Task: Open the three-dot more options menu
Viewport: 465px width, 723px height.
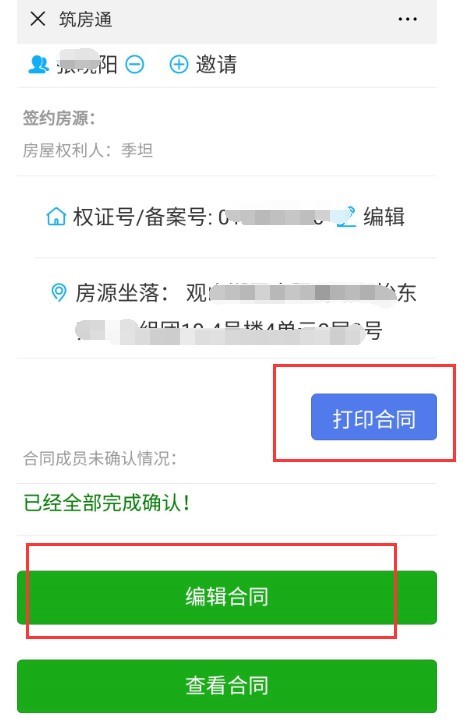Action: (407, 19)
